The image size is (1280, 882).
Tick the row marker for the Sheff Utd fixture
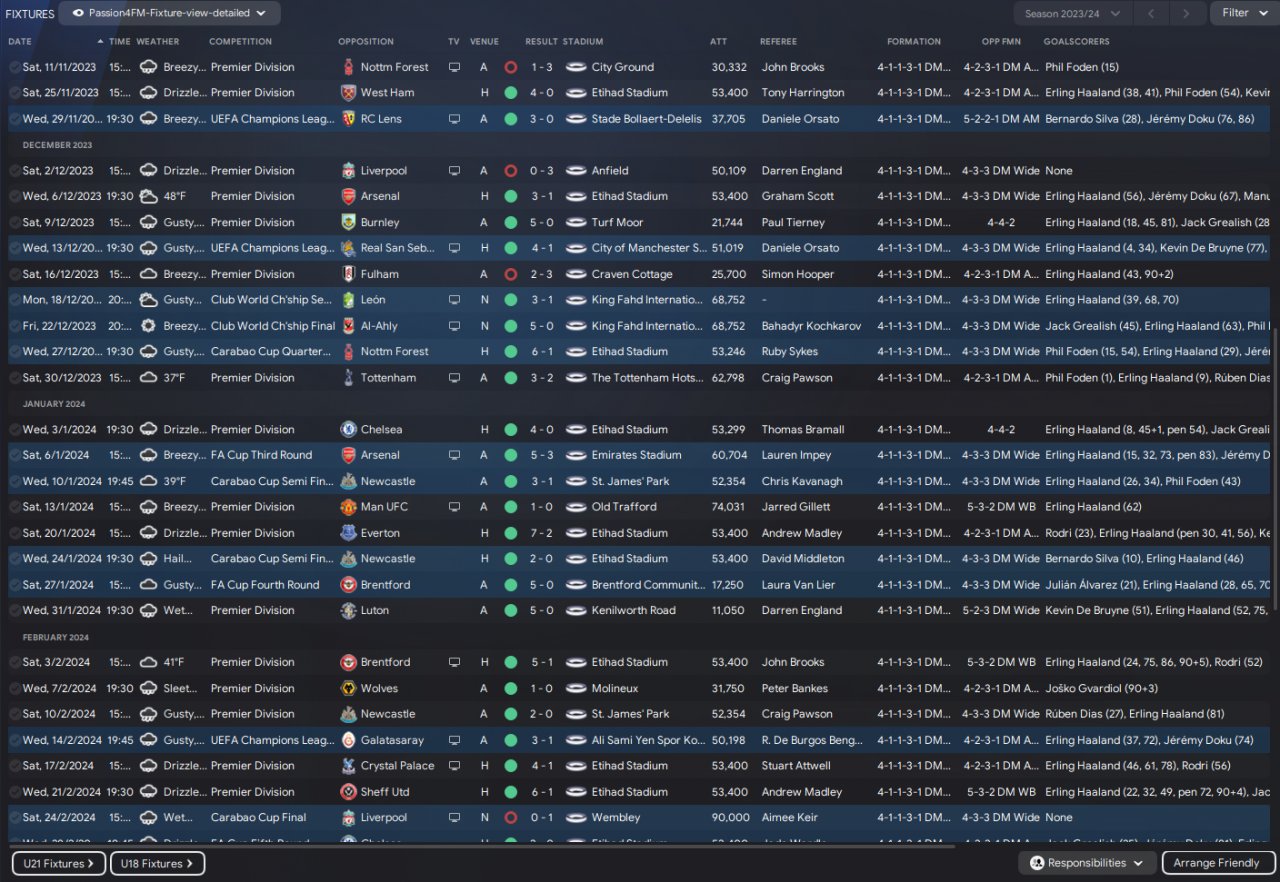pos(14,792)
